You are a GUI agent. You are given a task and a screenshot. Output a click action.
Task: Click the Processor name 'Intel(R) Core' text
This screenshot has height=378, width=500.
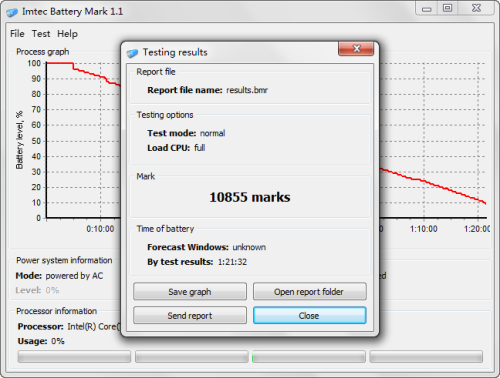94,327
